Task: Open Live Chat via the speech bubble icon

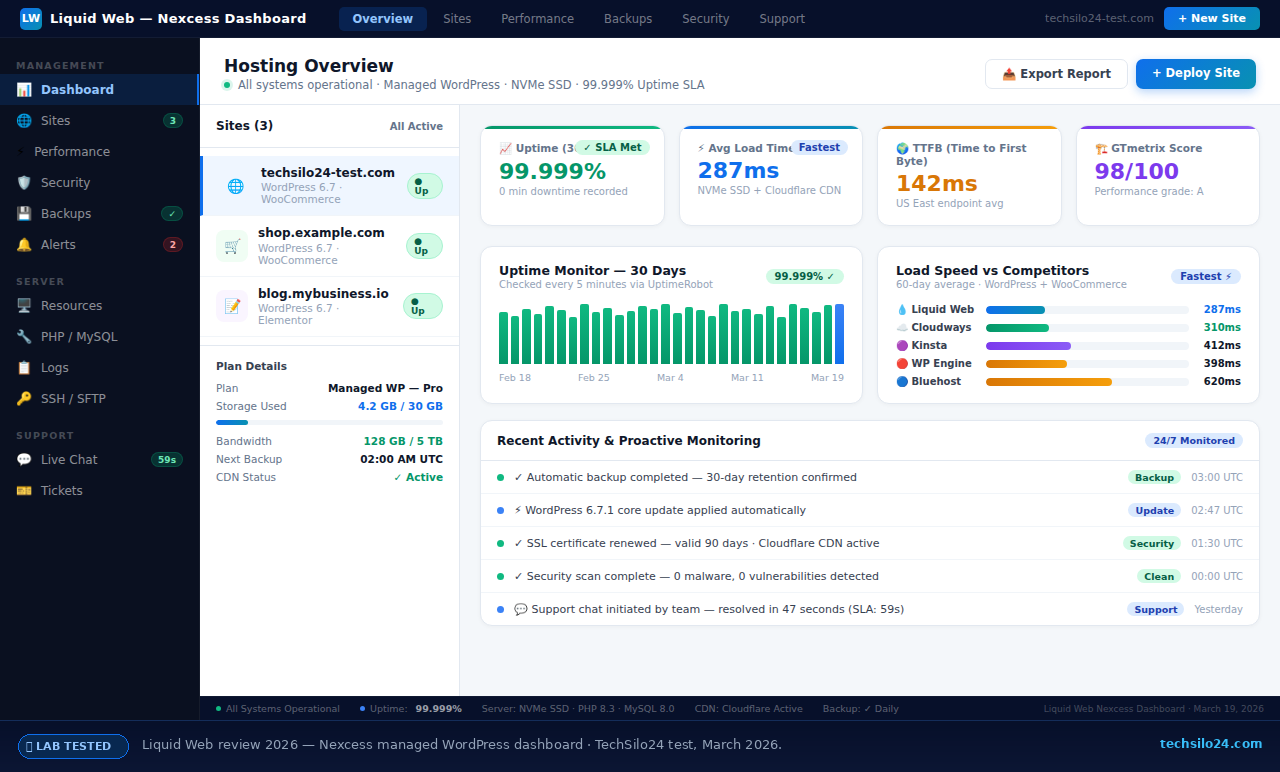Action: point(24,459)
